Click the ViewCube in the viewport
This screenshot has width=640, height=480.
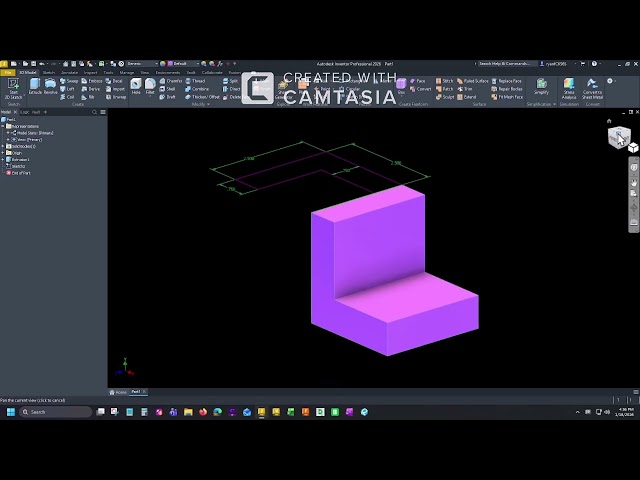pos(619,138)
